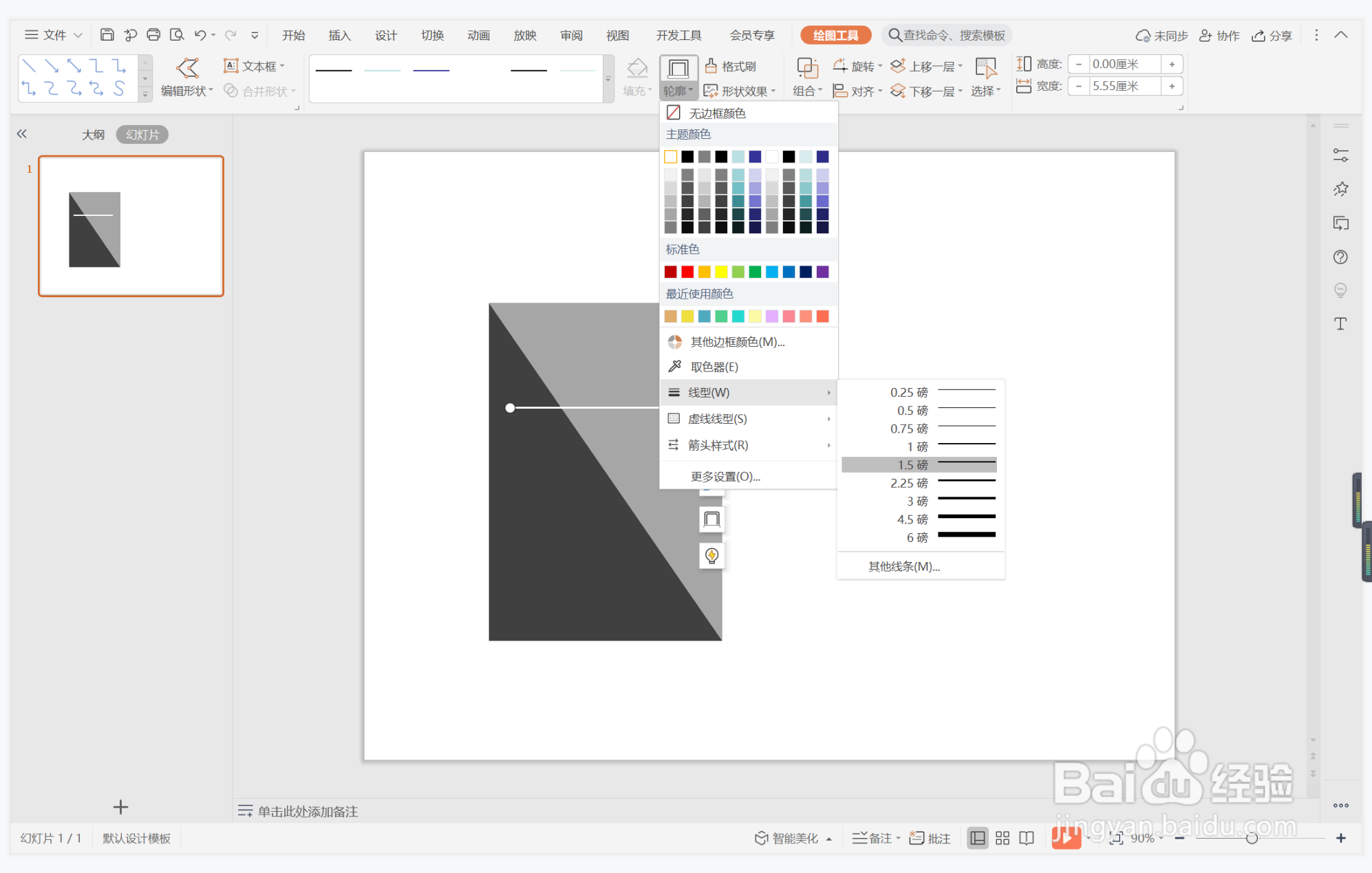Click the redo arrow icon
The image size is (1372, 873).
click(x=231, y=34)
